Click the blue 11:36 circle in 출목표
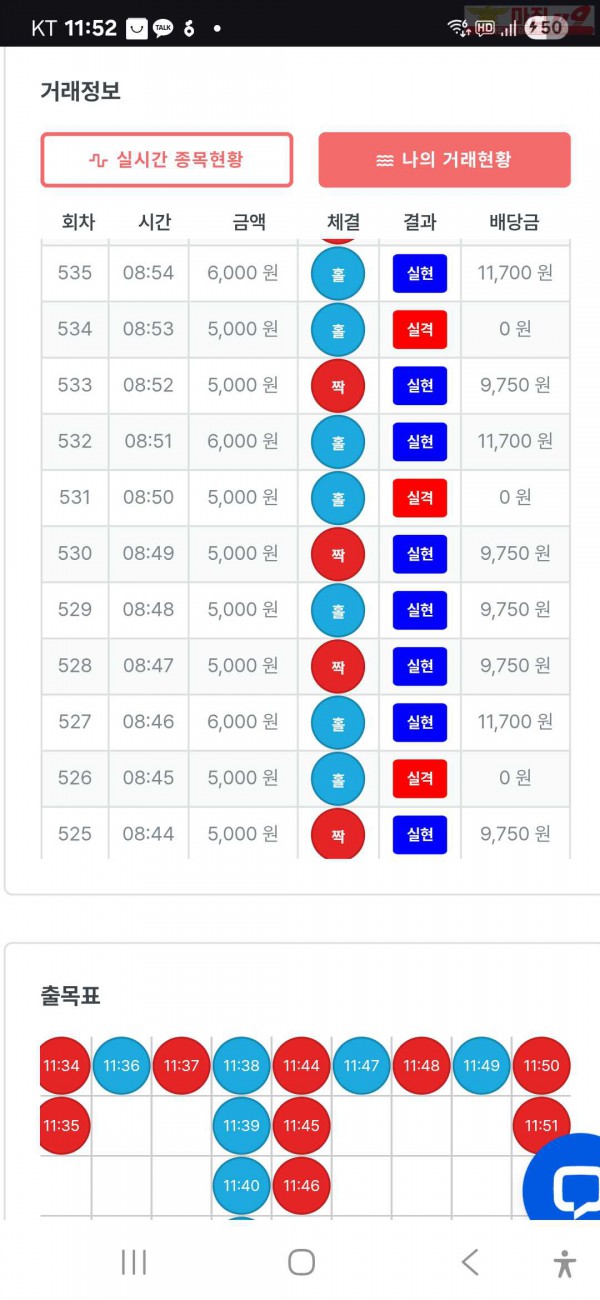The height and width of the screenshot is (1300, 600). pos(122,1066)
